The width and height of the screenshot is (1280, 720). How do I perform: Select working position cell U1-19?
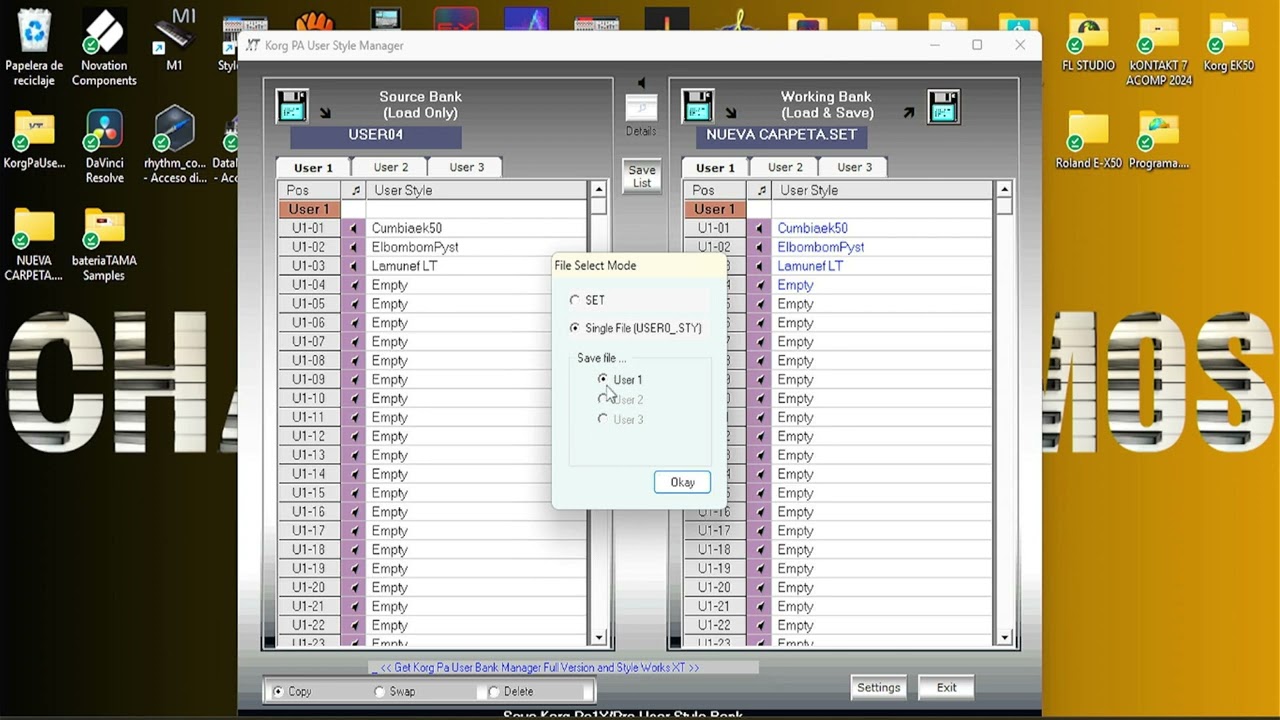tap(714, 568)
